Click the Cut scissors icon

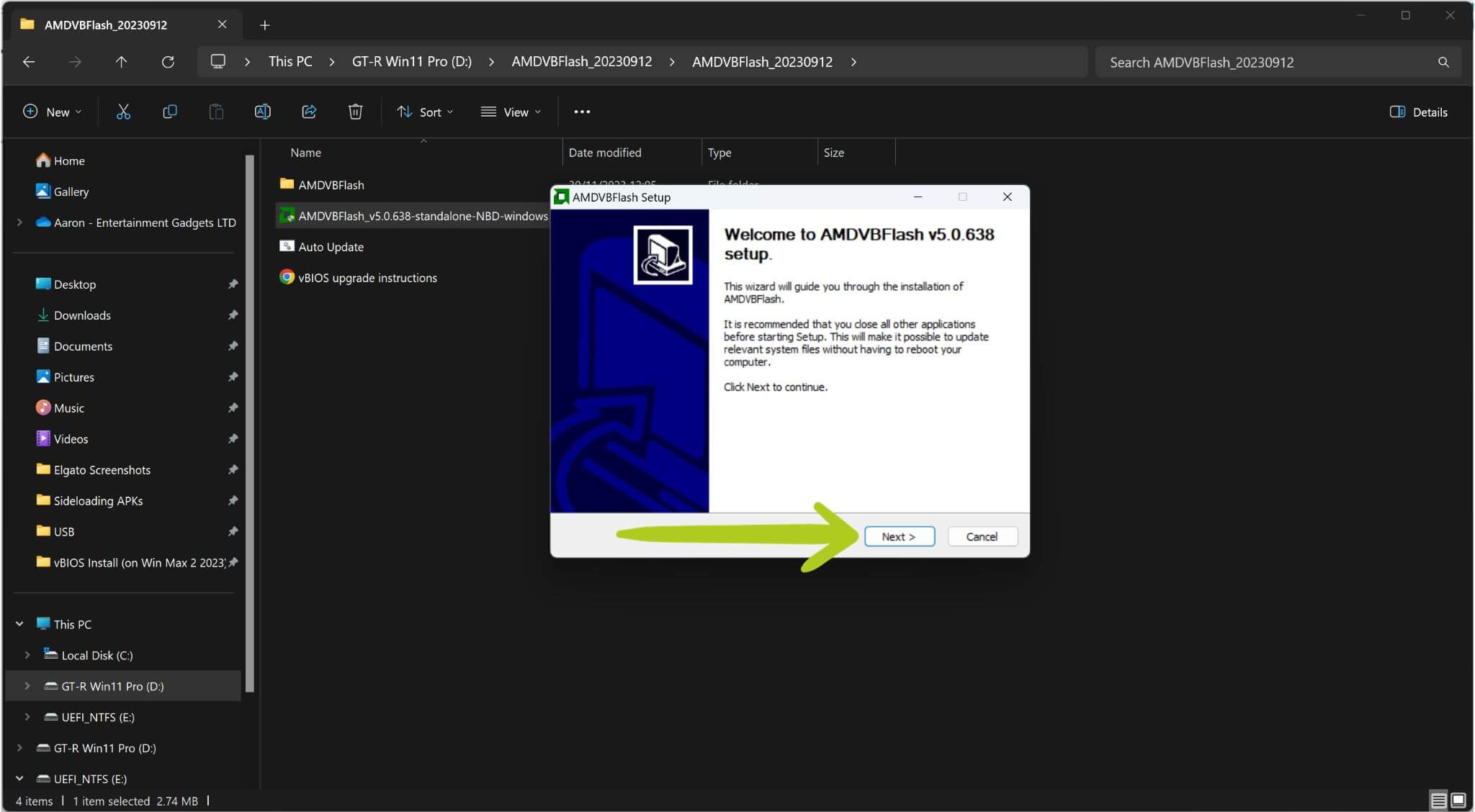123,112
